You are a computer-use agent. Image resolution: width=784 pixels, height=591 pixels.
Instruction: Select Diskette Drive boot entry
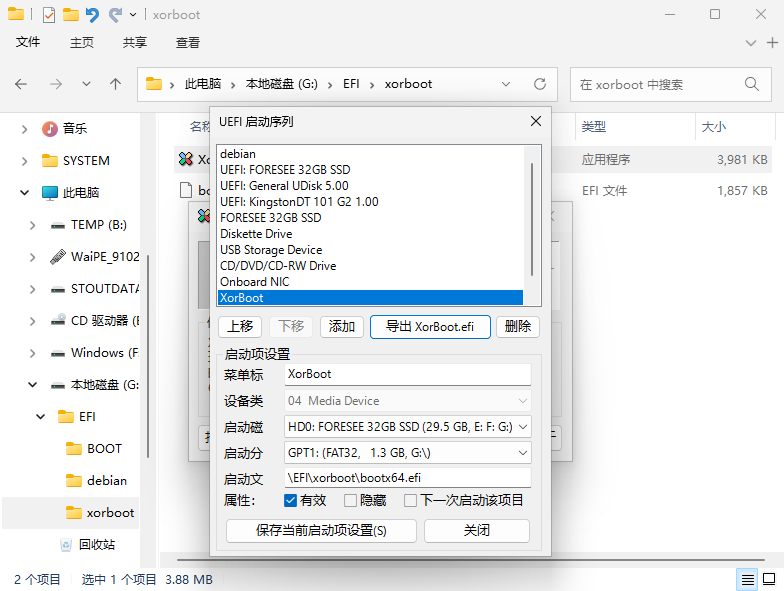[x=370, y=234]
